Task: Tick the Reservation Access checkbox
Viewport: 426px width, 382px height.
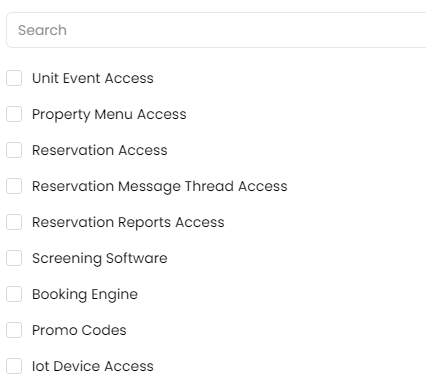Action: click(x=14, y=150)
